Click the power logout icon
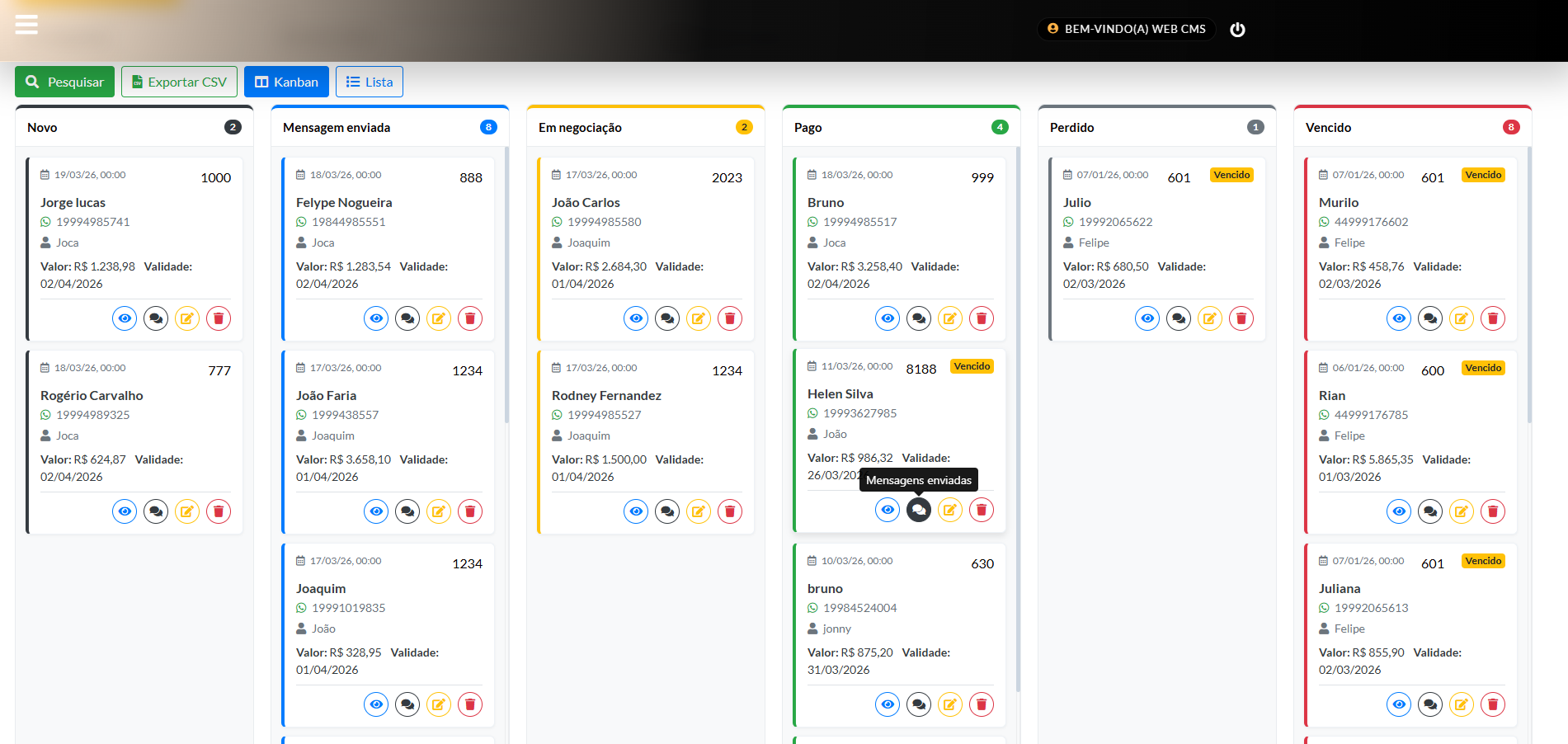This screenshot has height=744, width=1568. coord(1237,30)
